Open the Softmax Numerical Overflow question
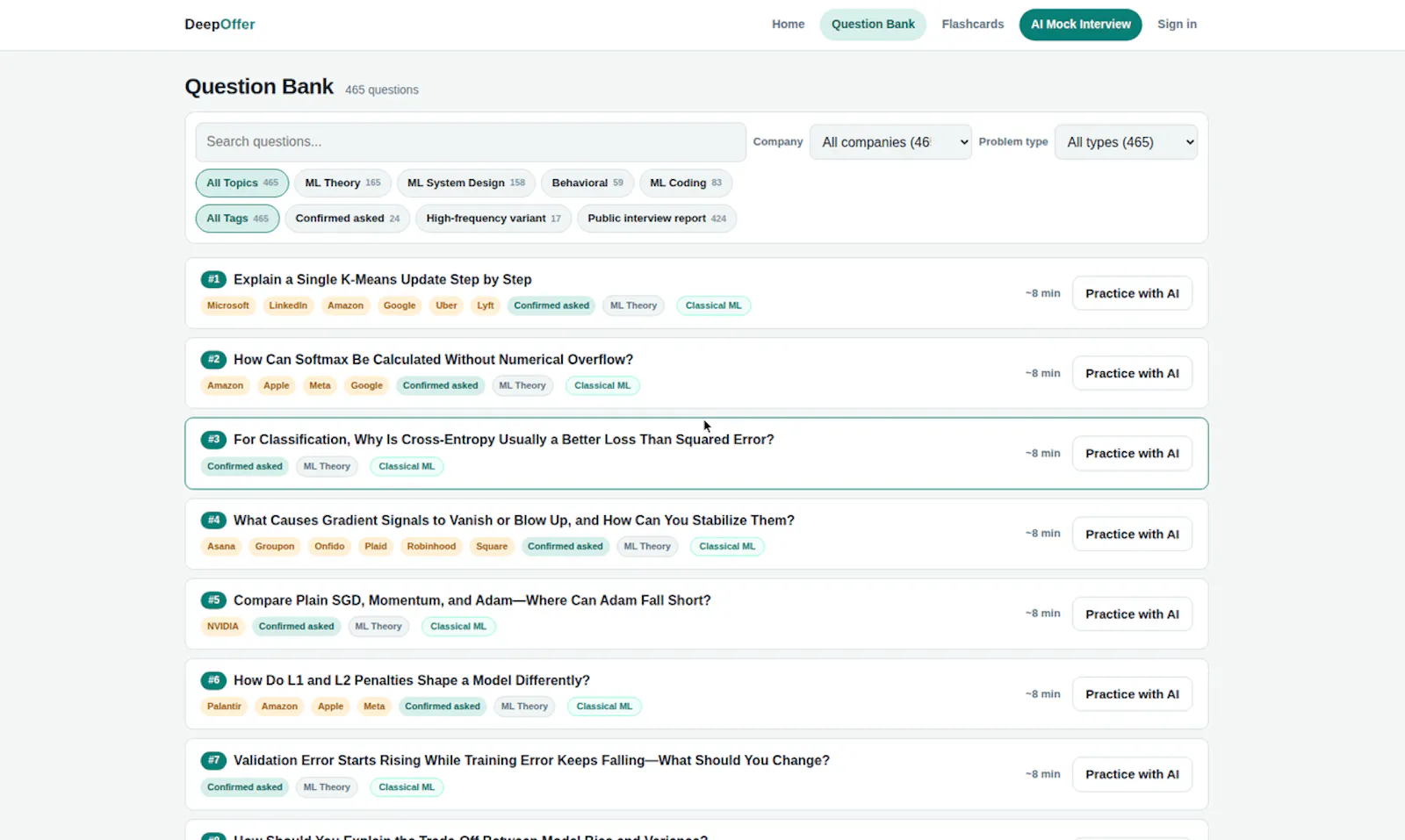 coord(433,359)
